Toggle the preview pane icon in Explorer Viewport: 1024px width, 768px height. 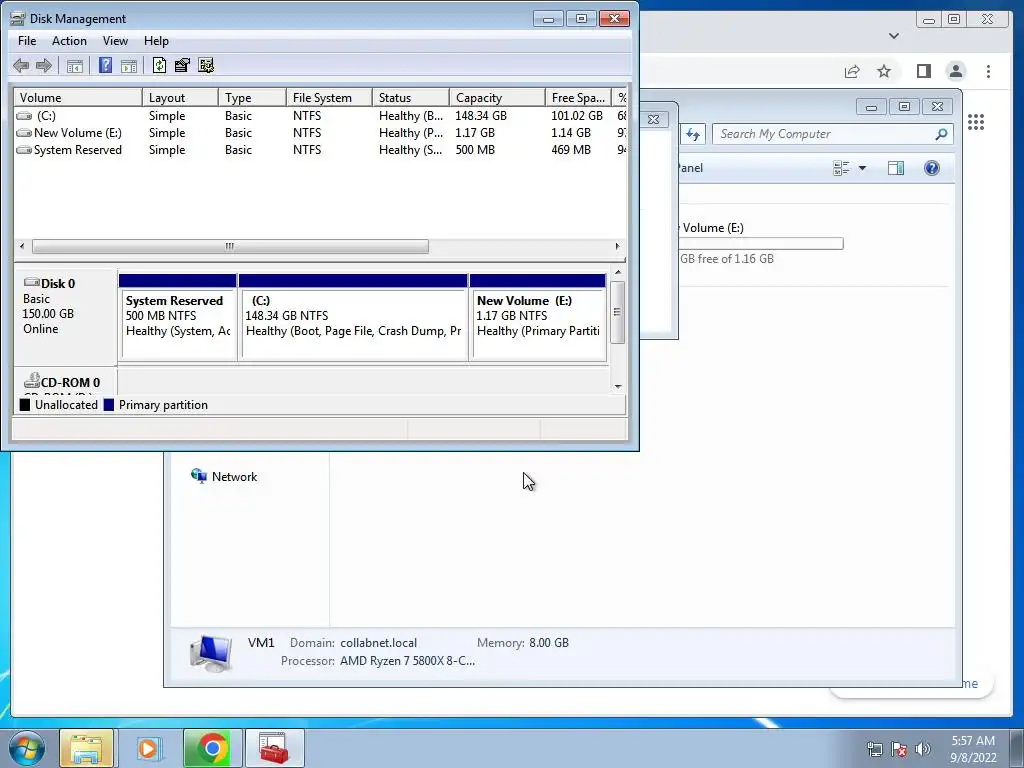tap(896, 168)
